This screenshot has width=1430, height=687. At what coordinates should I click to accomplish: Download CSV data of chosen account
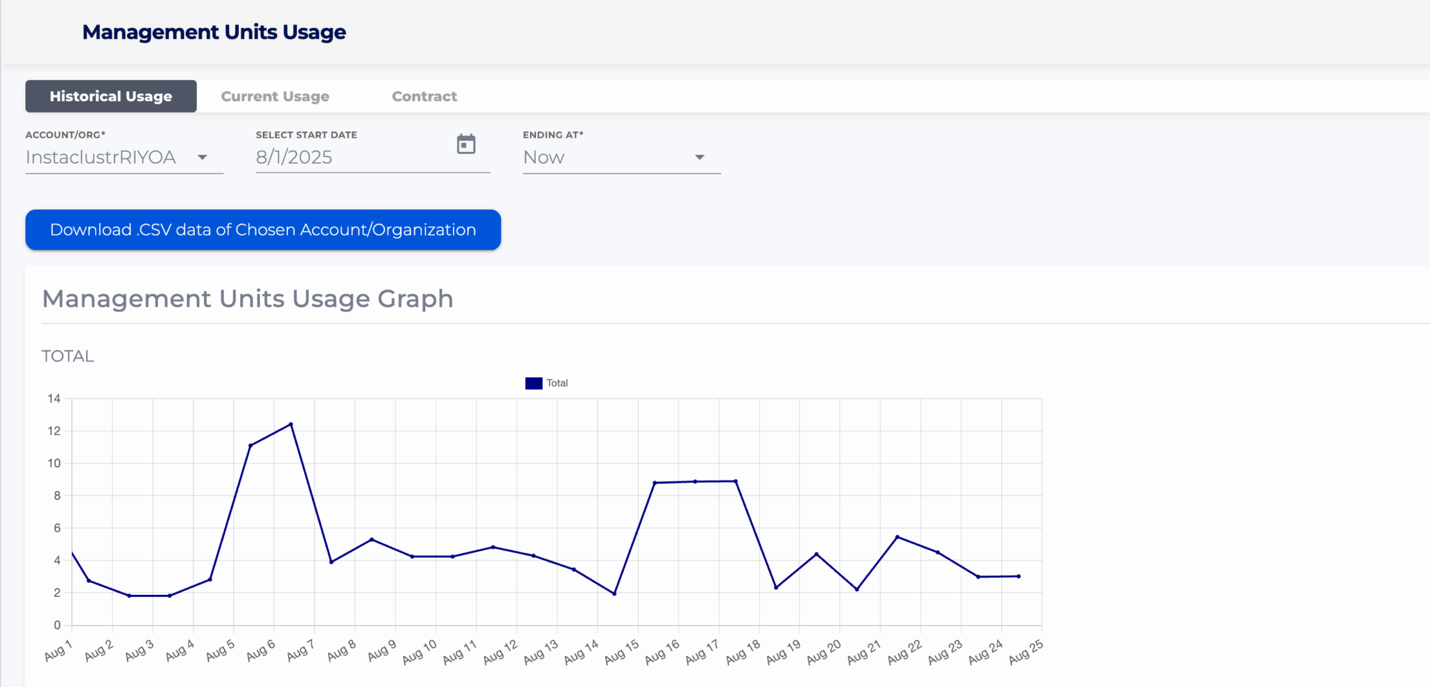(262, 230)
